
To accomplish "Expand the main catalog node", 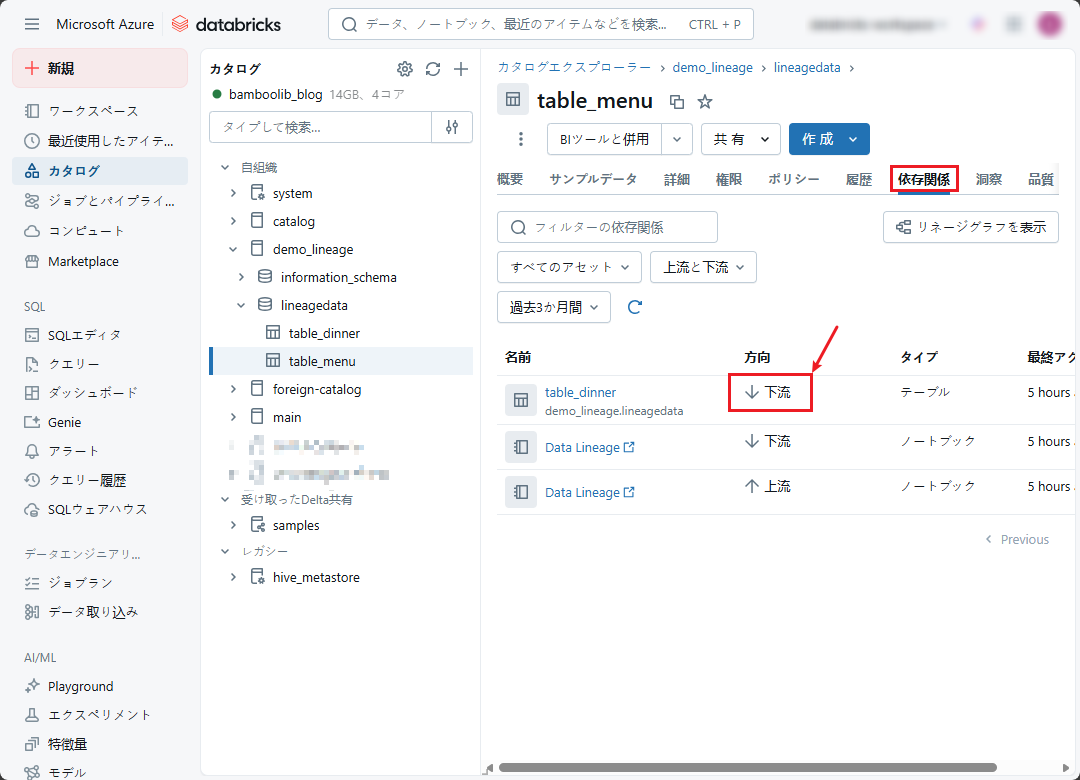I will (233, 417).
